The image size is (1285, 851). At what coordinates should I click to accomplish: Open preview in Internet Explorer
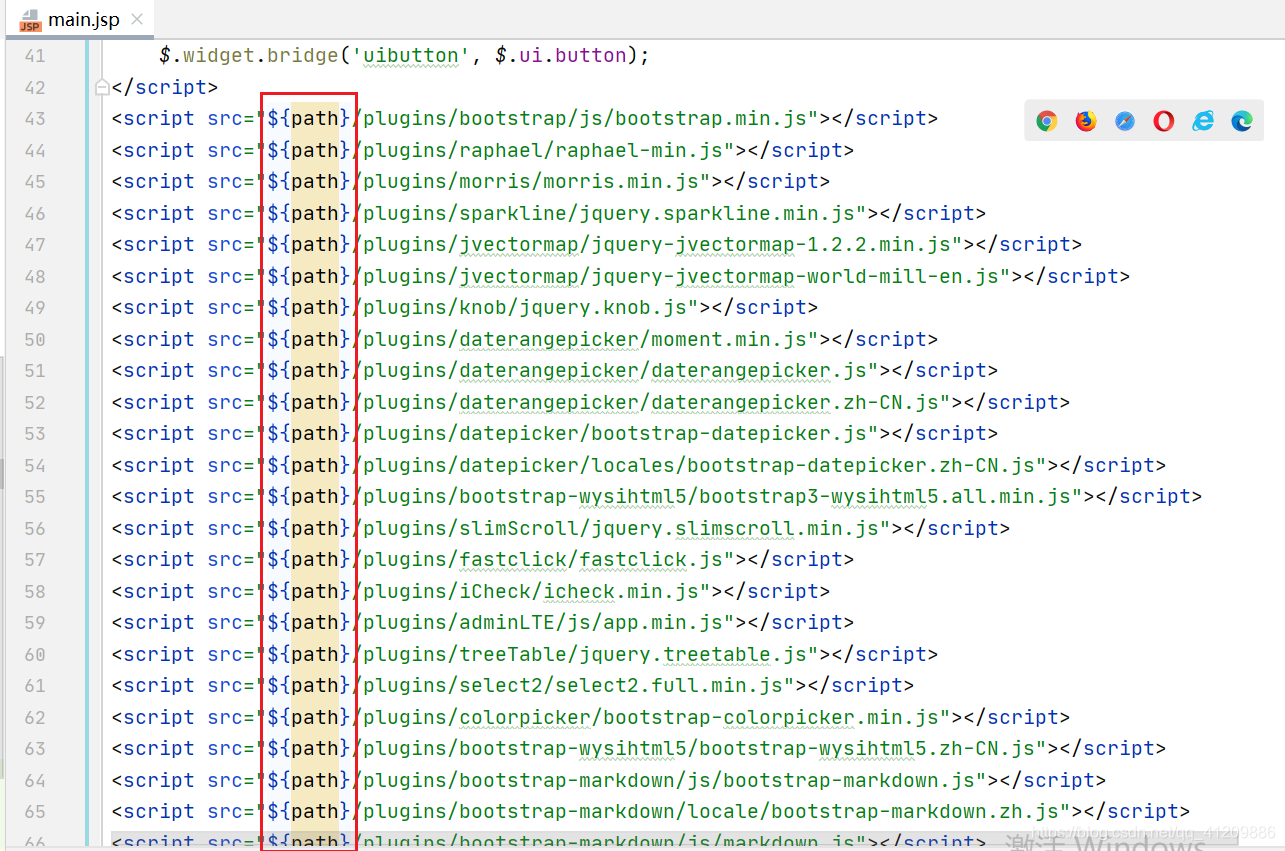tap(1203, 121)
